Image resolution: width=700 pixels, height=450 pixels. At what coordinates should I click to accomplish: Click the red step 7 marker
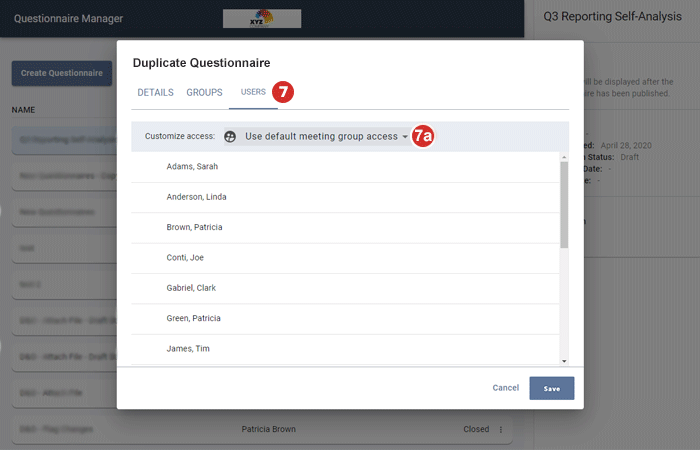pyautogui.click(x=284, y=92)
